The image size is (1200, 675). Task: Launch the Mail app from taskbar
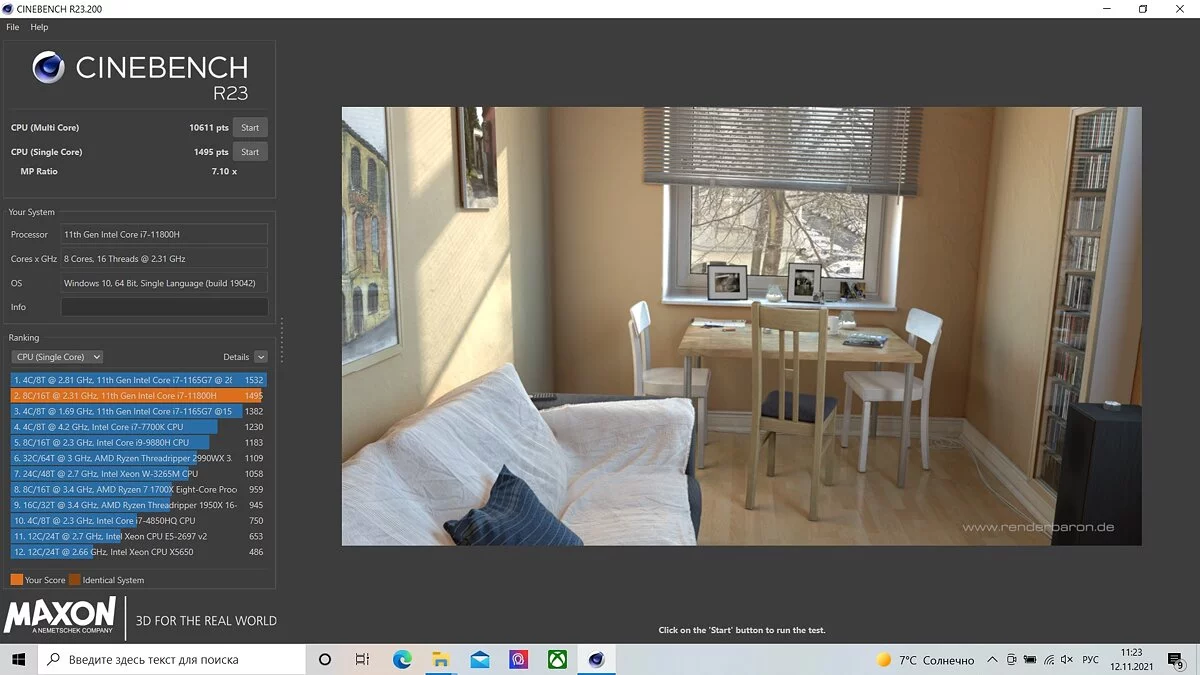click(x=479, y=660)
